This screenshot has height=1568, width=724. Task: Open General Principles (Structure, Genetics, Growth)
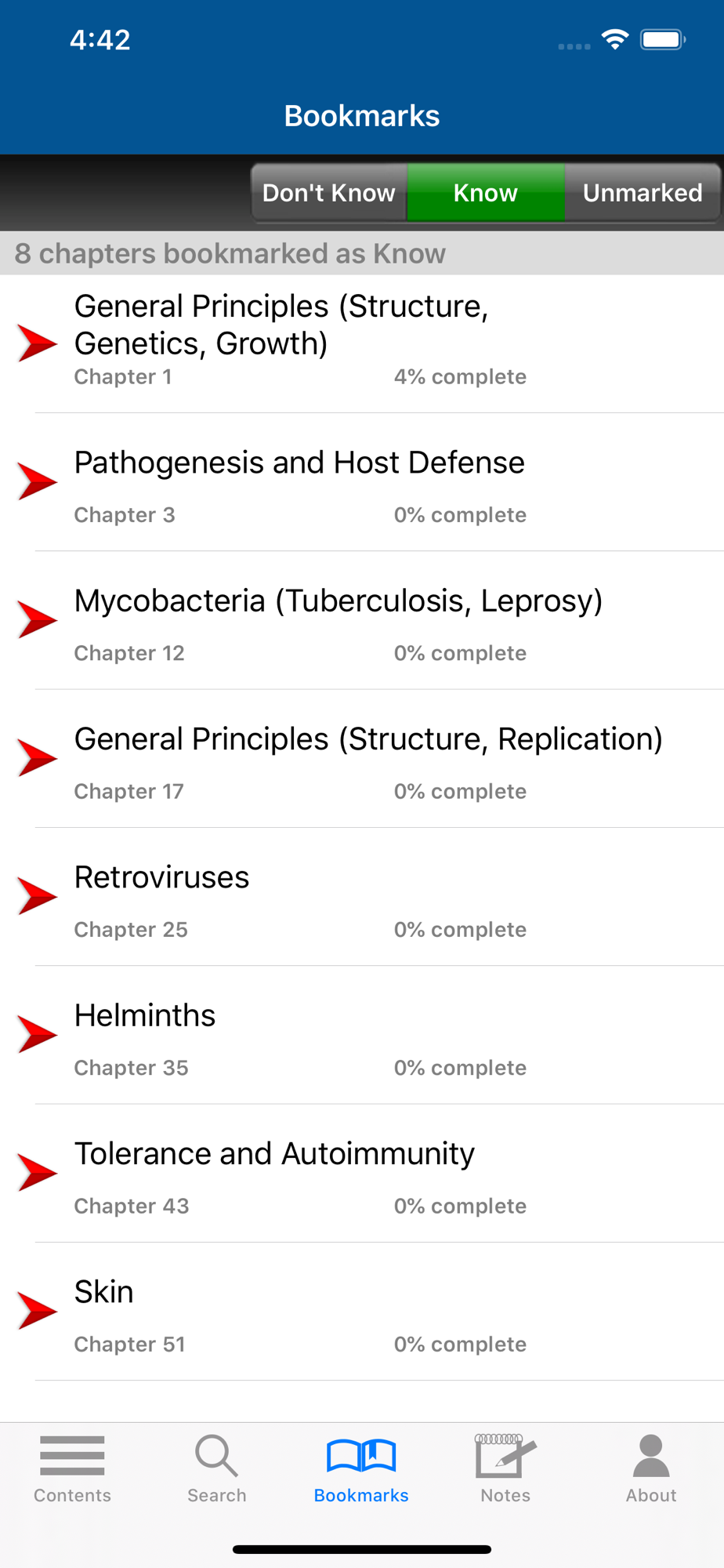[x=362, y=343]
